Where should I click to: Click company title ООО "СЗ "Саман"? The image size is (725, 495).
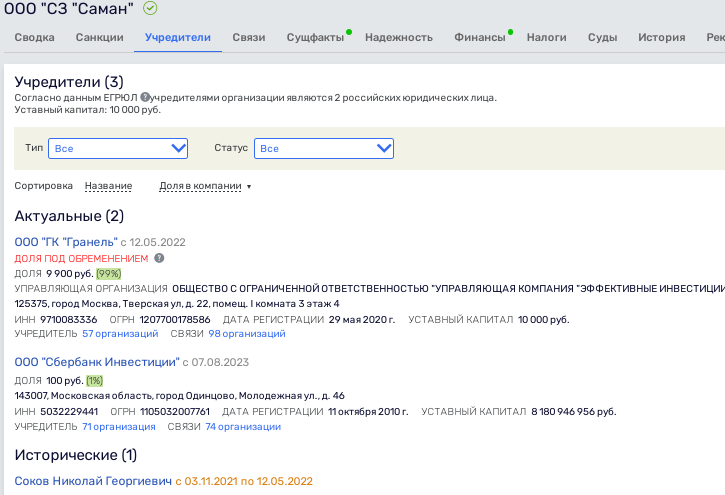click(68, 8)
